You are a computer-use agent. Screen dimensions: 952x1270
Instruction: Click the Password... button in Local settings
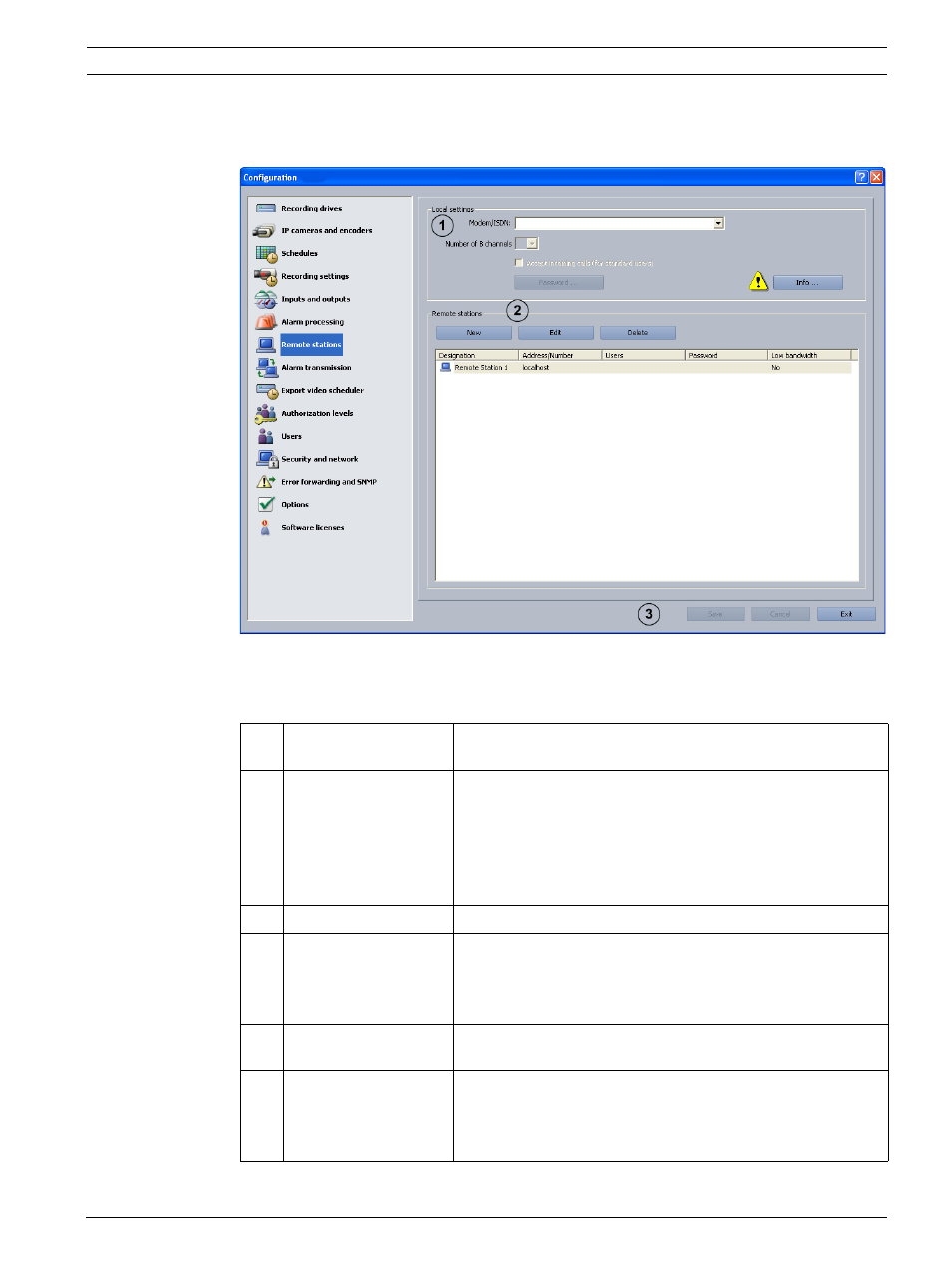tap(559, 283)
